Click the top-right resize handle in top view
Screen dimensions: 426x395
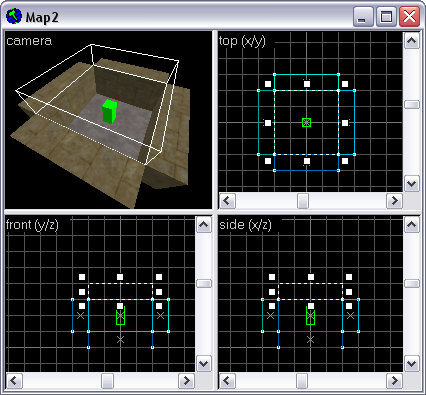pyautogui.click(x=345, y=84)
